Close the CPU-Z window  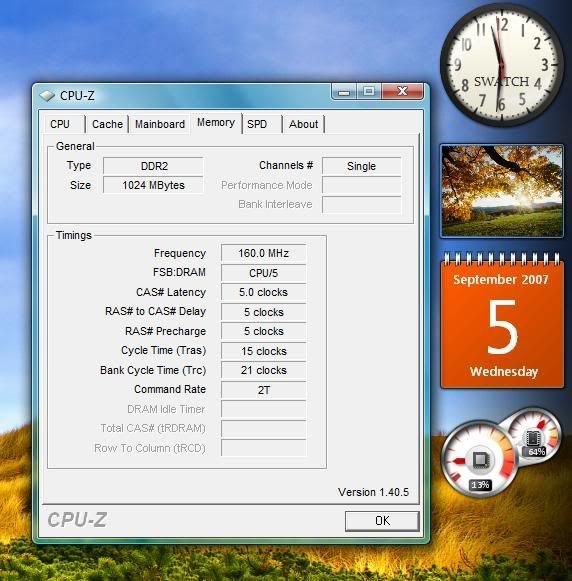click(x=402, y=92)
